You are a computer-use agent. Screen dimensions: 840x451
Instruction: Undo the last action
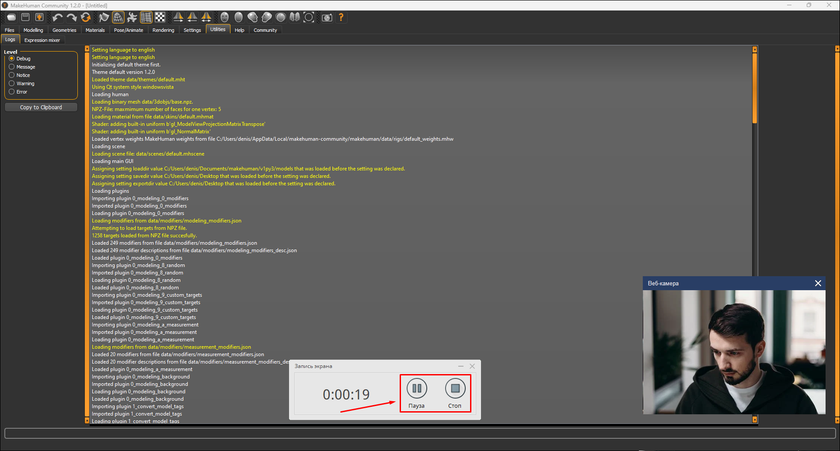point(57,18)
